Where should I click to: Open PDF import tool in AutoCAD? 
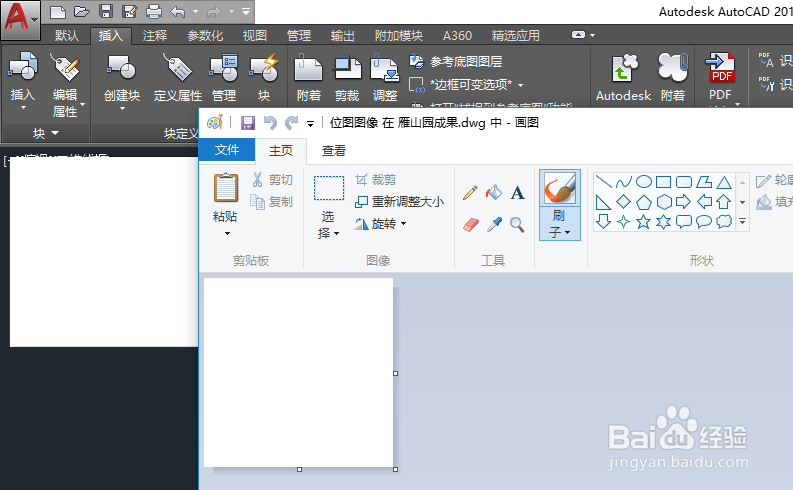point(720,67)
